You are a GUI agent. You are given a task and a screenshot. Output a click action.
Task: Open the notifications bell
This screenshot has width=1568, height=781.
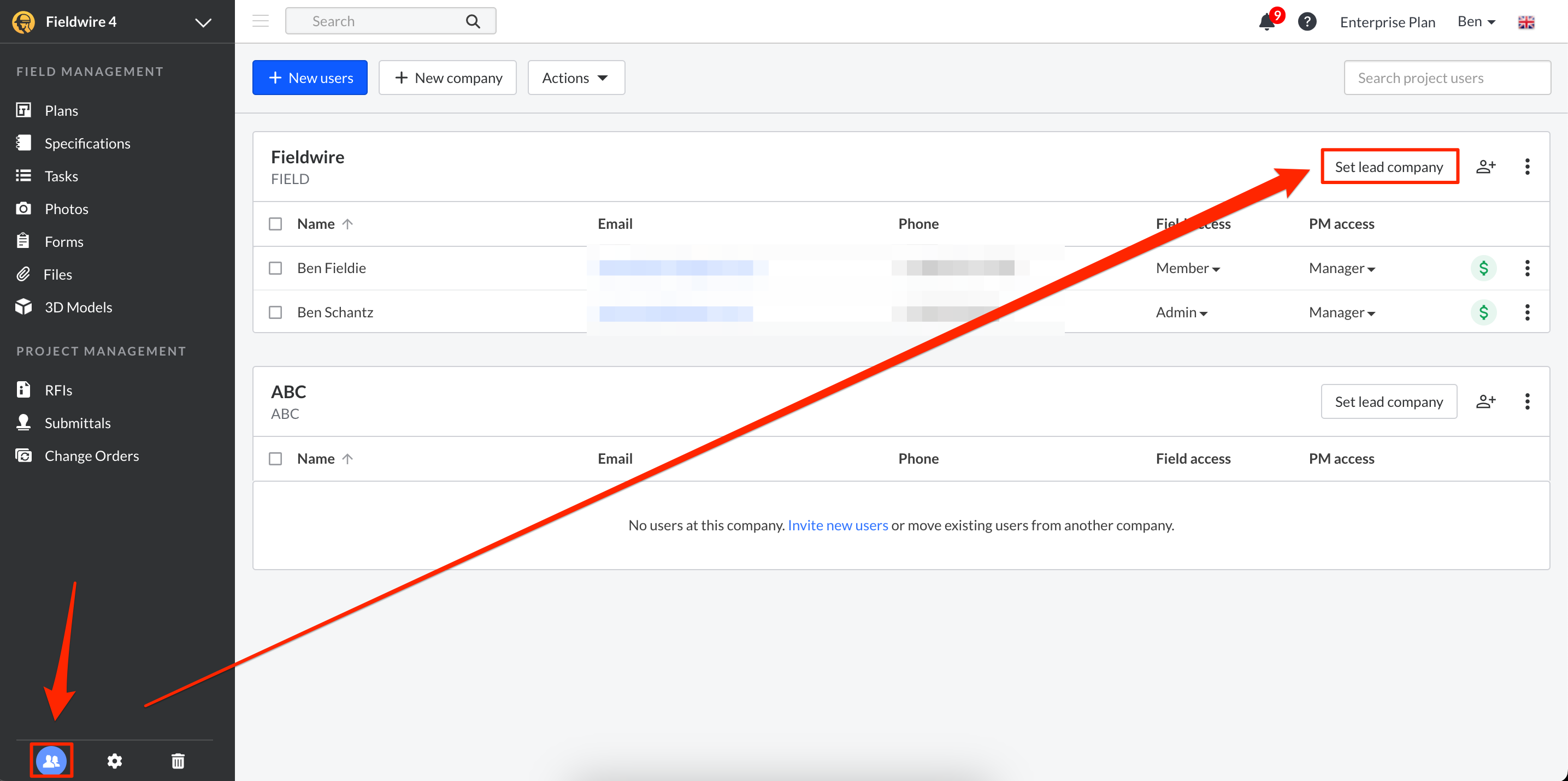pyautogui.click(x=1267, y=22)
